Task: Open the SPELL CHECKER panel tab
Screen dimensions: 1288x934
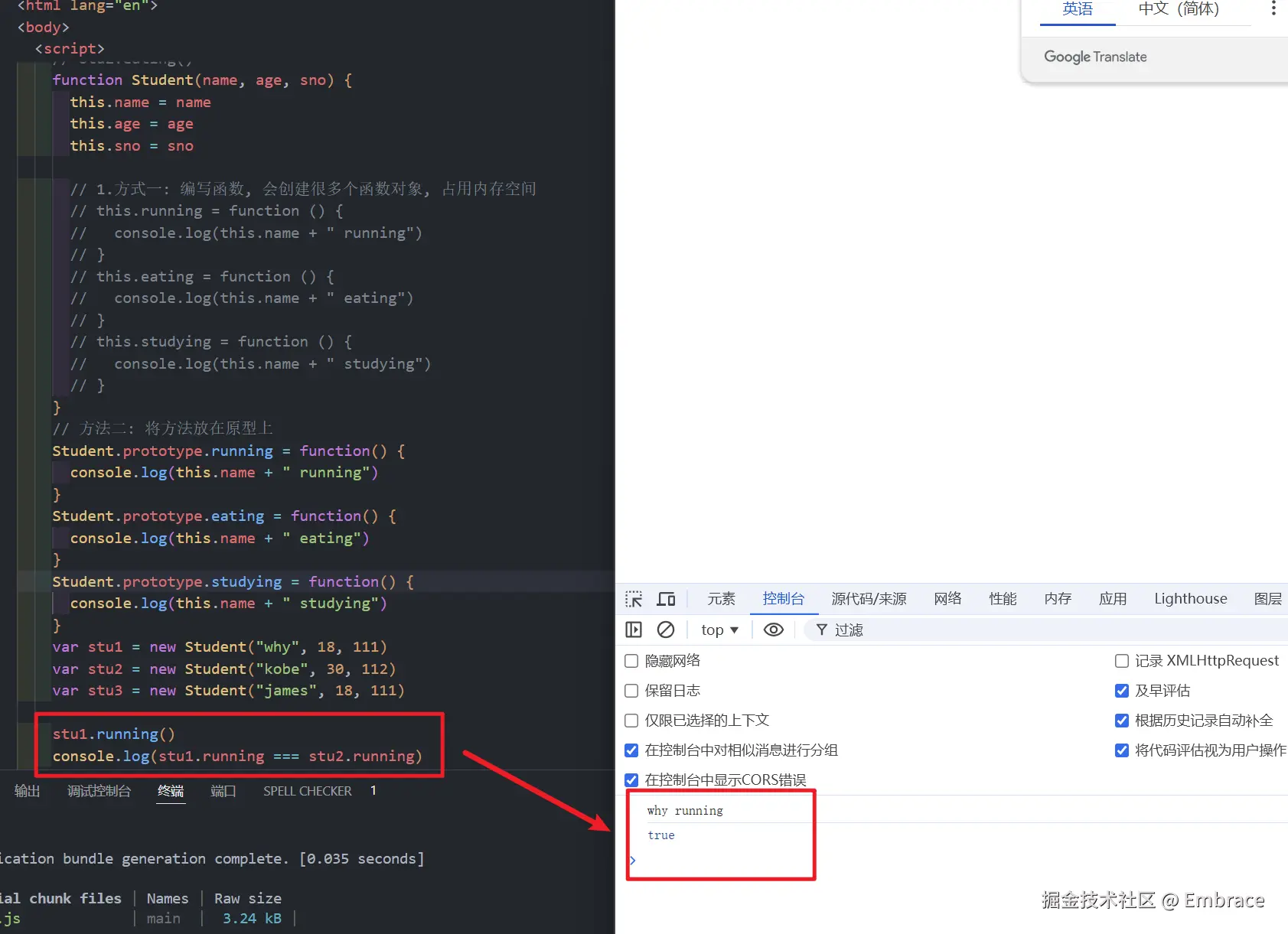Action: pyautogui.click(x=308, y=791)
